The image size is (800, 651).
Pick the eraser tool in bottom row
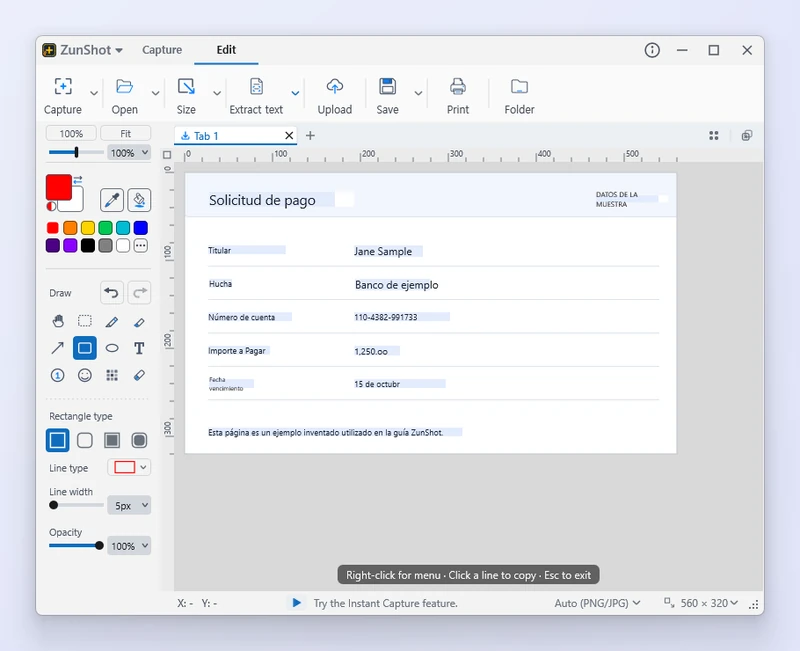(x=139, y=375)
